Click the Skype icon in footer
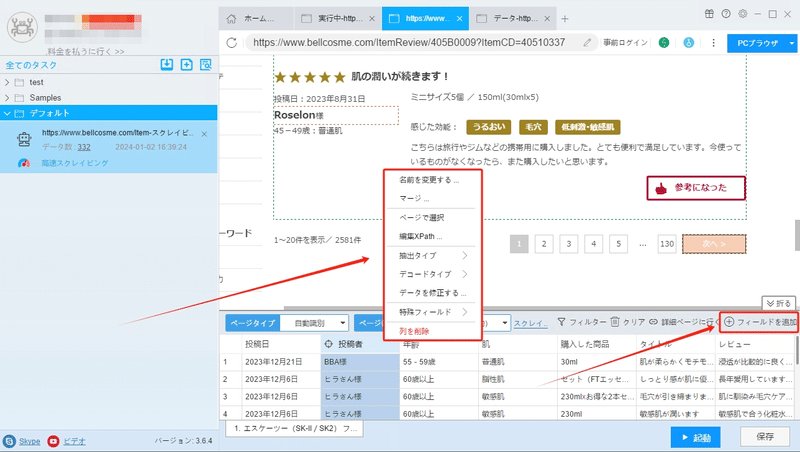Viewport: 800px width, 452px height. coord(9,441)
